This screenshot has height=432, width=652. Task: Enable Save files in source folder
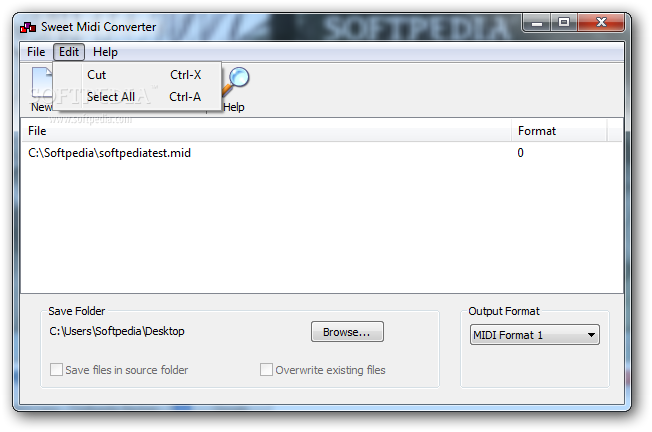(x=56, y=370)
